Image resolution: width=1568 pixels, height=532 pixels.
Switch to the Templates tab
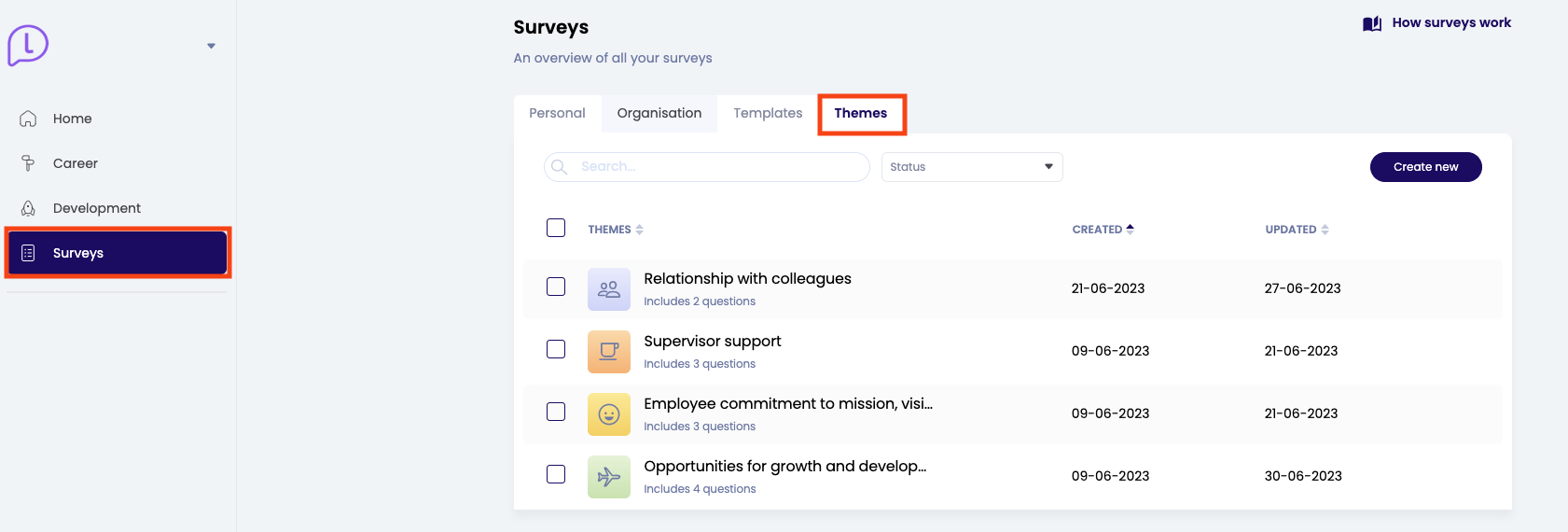768,113
